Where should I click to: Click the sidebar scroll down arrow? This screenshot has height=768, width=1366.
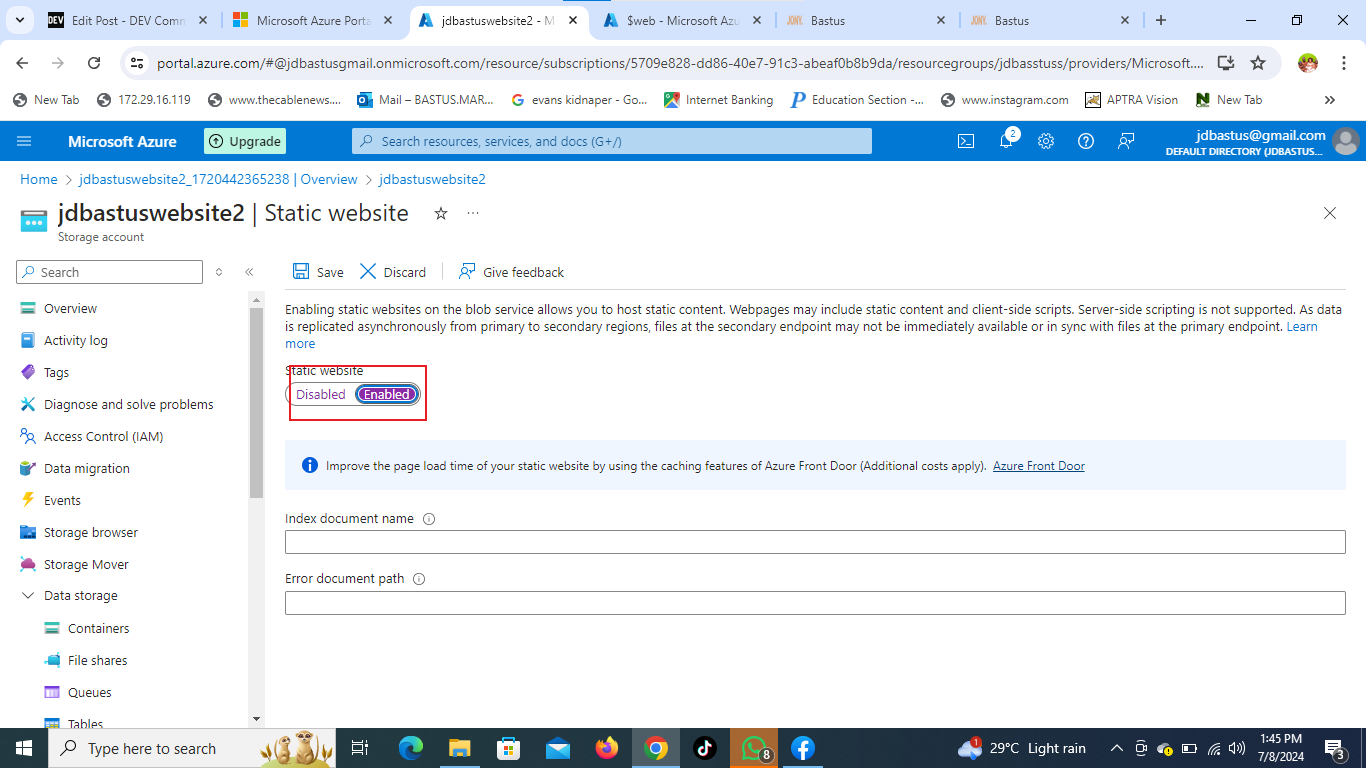pos(256,719)
